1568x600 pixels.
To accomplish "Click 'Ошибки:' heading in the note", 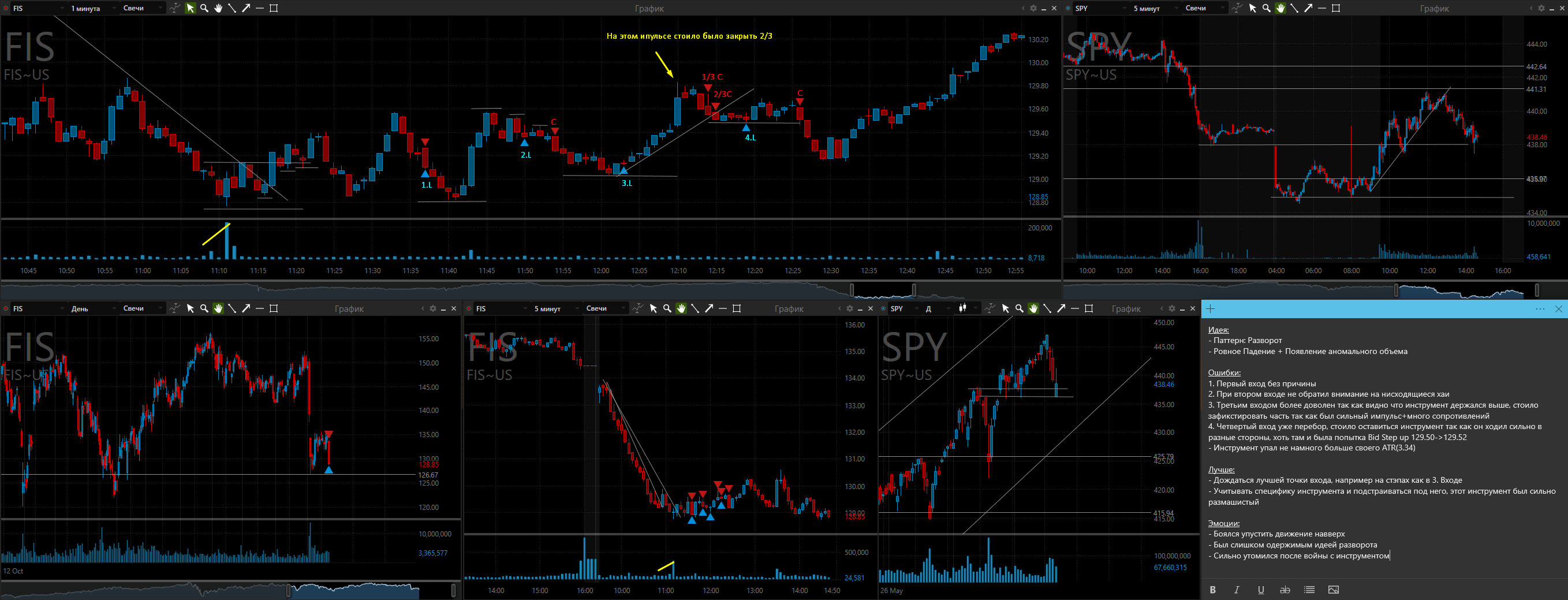I will point(1224,372).
